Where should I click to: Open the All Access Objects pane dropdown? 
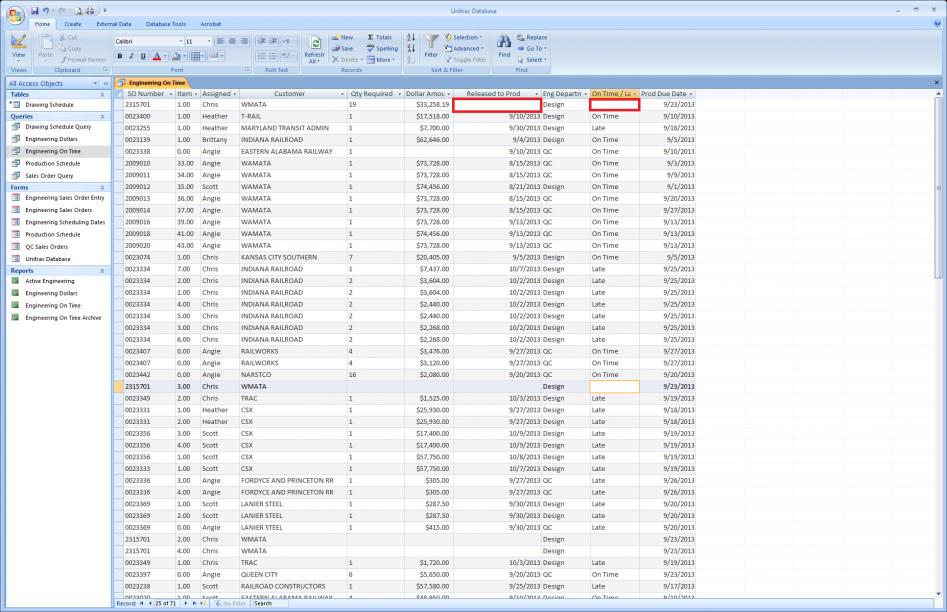(95, 83)
